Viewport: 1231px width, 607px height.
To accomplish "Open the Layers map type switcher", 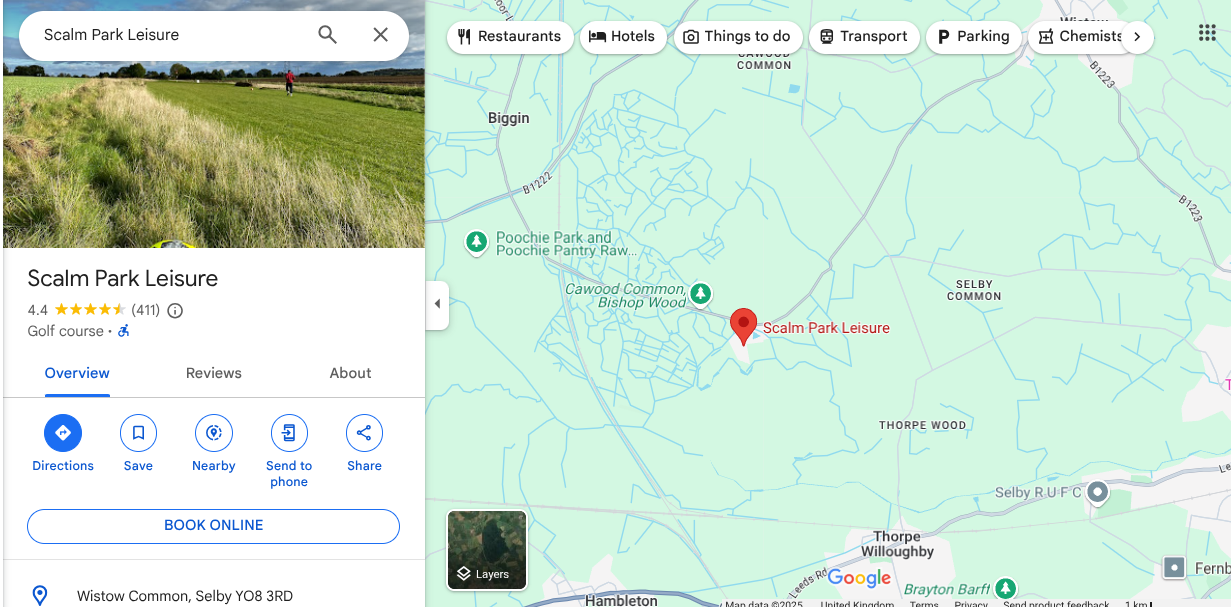I will point(486,550).
